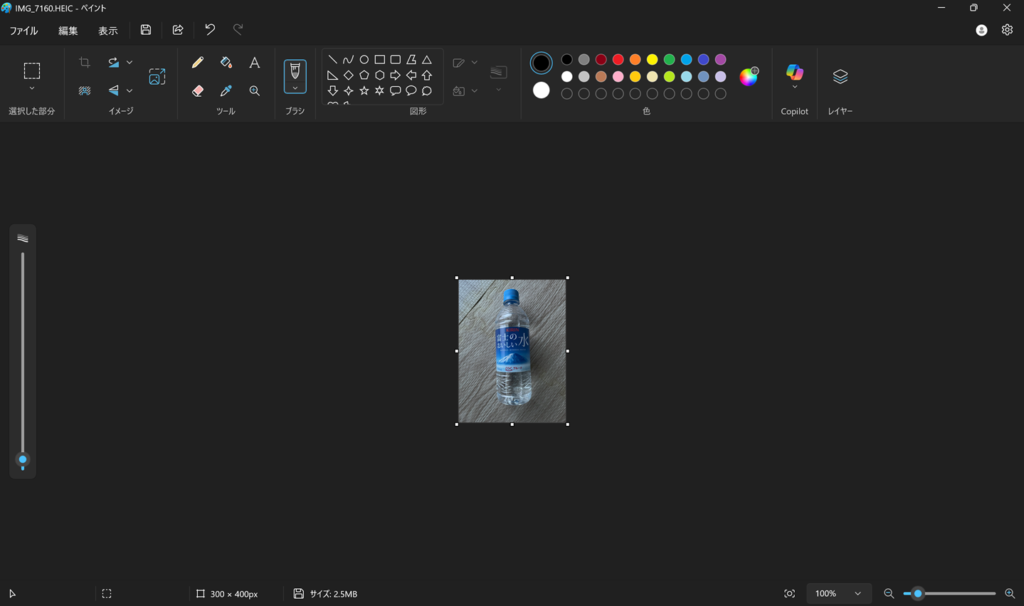Image resolution: width=1024 pixels, height=606 pixels.
Task: Select the Oval shape
Action: (x=364, y=59)
